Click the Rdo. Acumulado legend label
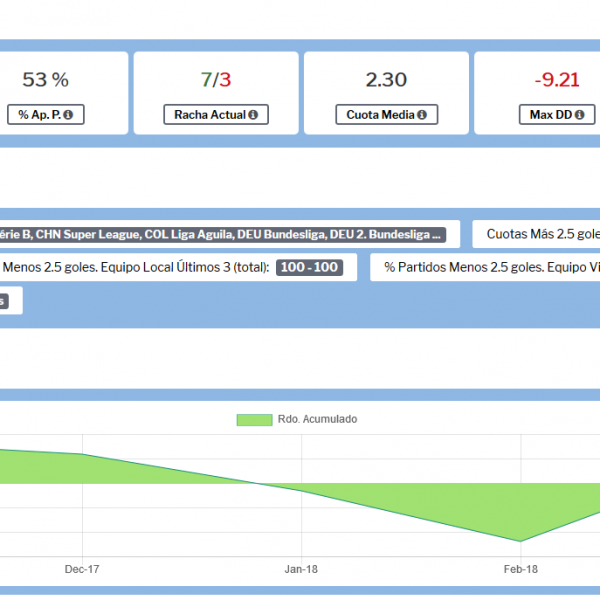The image size is (600, 600). 317,419
